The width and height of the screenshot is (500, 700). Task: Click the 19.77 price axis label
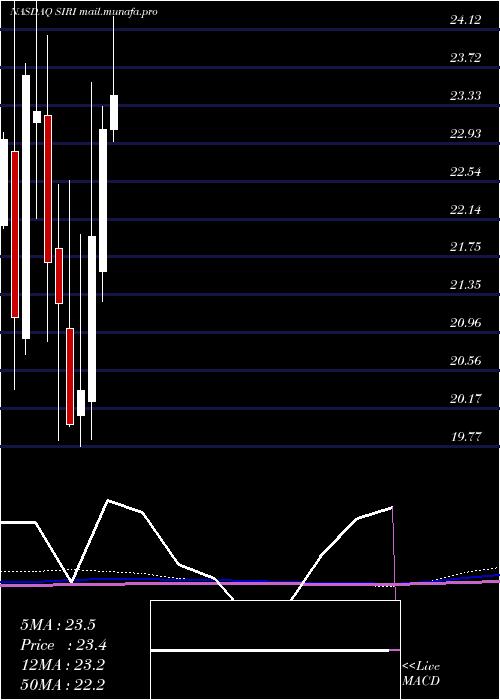[x=466, y=437]
